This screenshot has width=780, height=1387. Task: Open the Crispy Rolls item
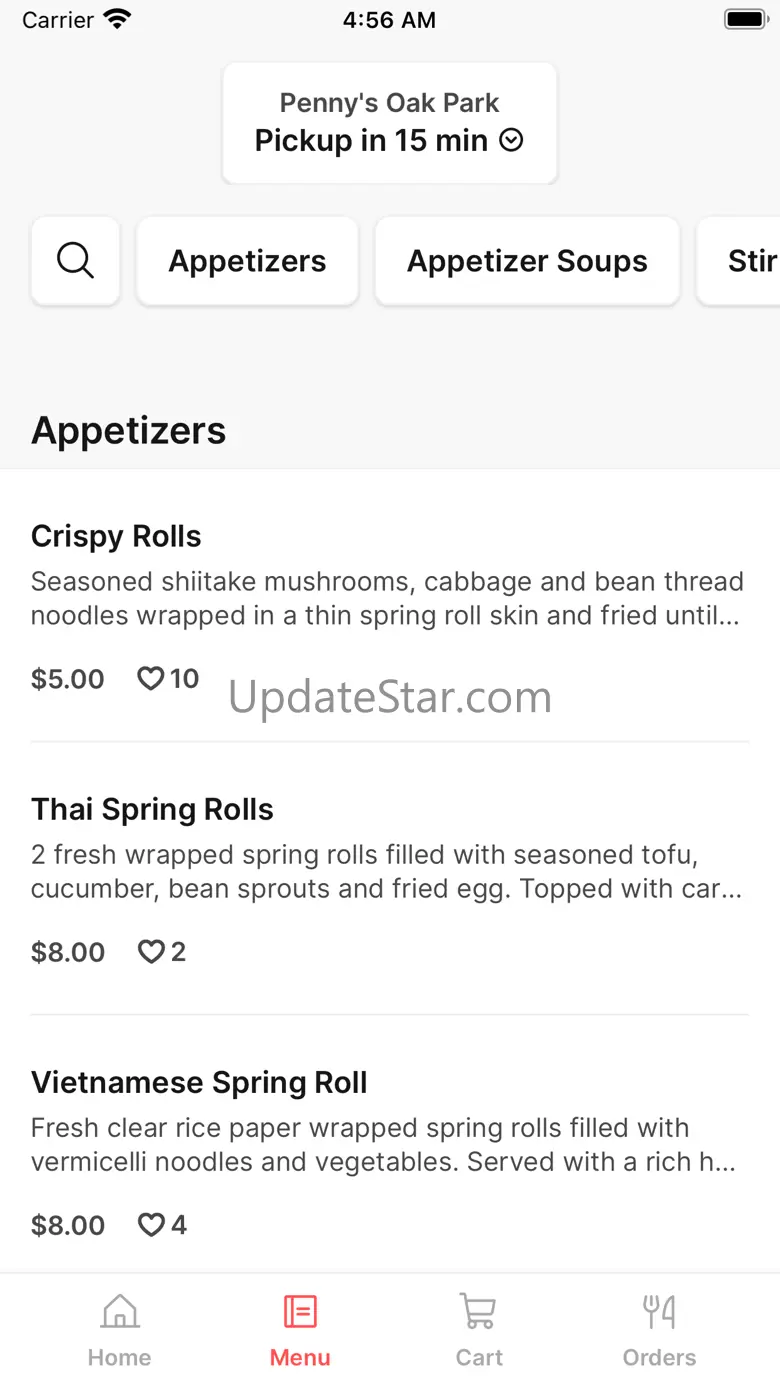[390, 606]
